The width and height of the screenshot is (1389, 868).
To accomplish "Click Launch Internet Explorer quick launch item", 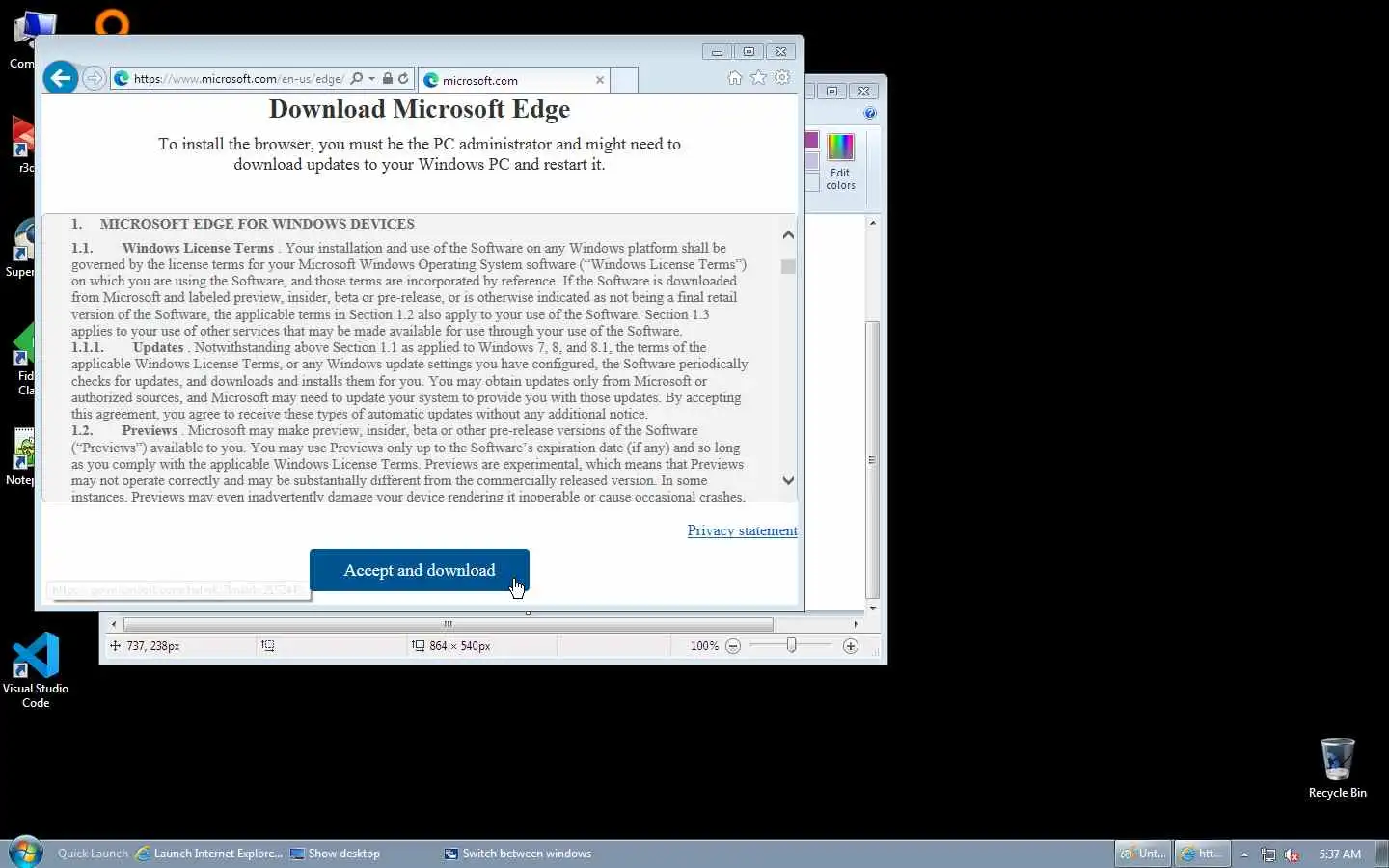I will 209,854.
